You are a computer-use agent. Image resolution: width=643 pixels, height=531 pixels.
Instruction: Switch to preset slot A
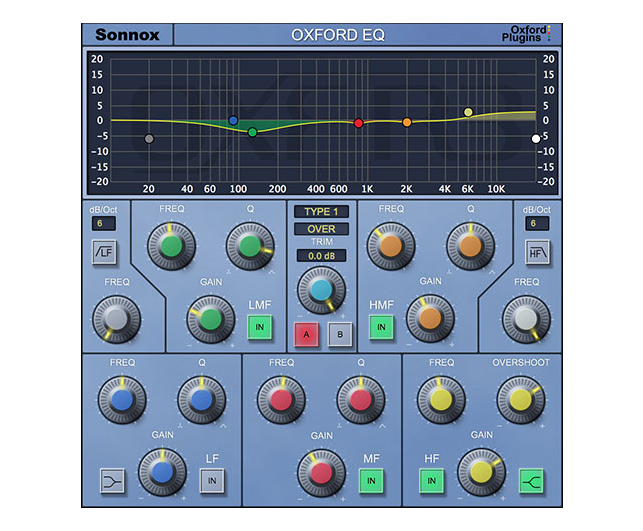(x=306, y=334)
